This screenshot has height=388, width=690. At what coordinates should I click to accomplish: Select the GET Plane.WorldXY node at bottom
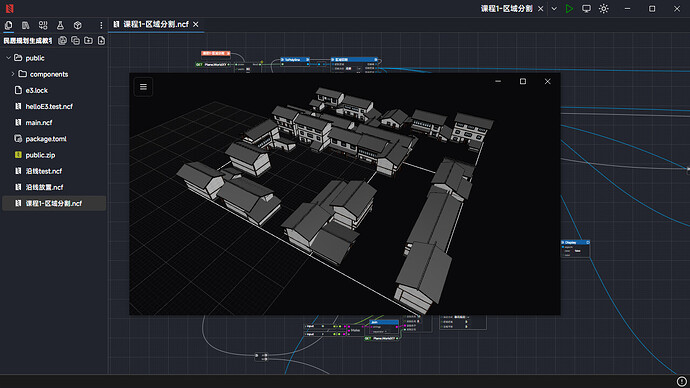(x=382, y=338)
